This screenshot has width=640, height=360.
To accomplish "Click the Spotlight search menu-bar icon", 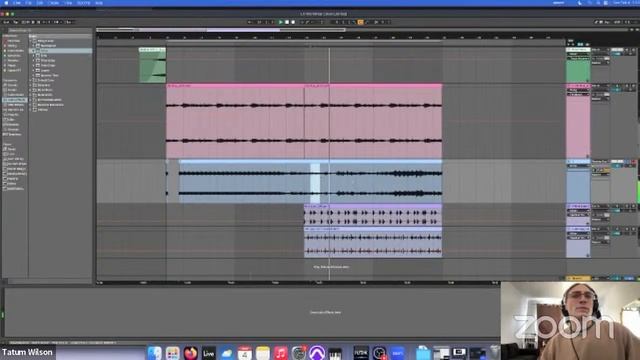I will pos(599,3).
